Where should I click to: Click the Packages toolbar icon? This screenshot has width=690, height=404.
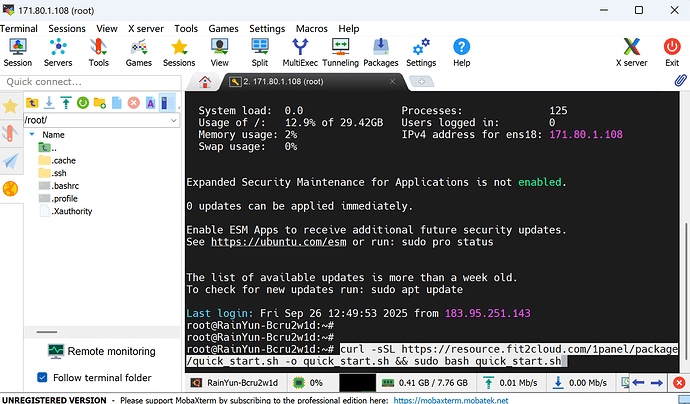[x=380, y=52]
